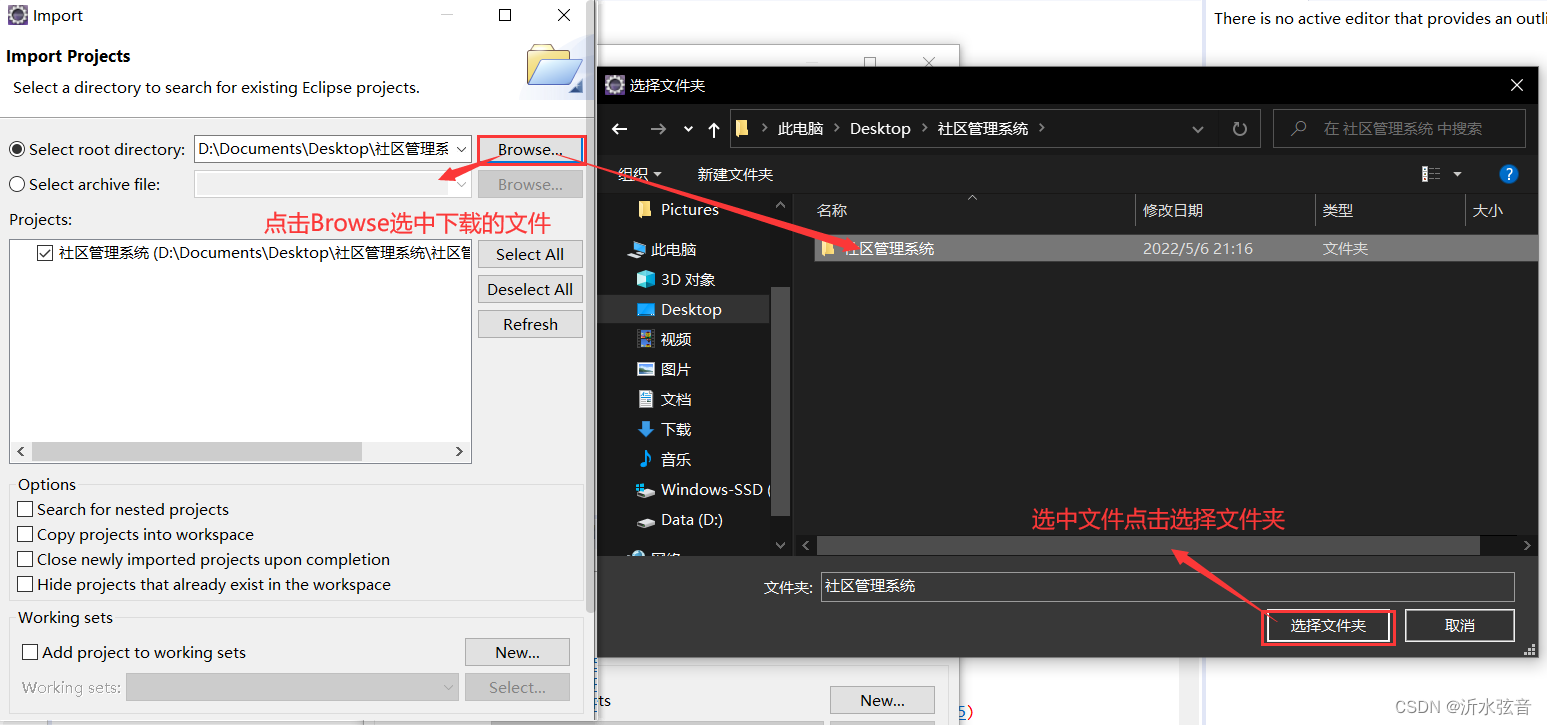The image size is (1547, 725).
Task: Expand chevron after Desktop breadcrumb
Action: (924, 128)
